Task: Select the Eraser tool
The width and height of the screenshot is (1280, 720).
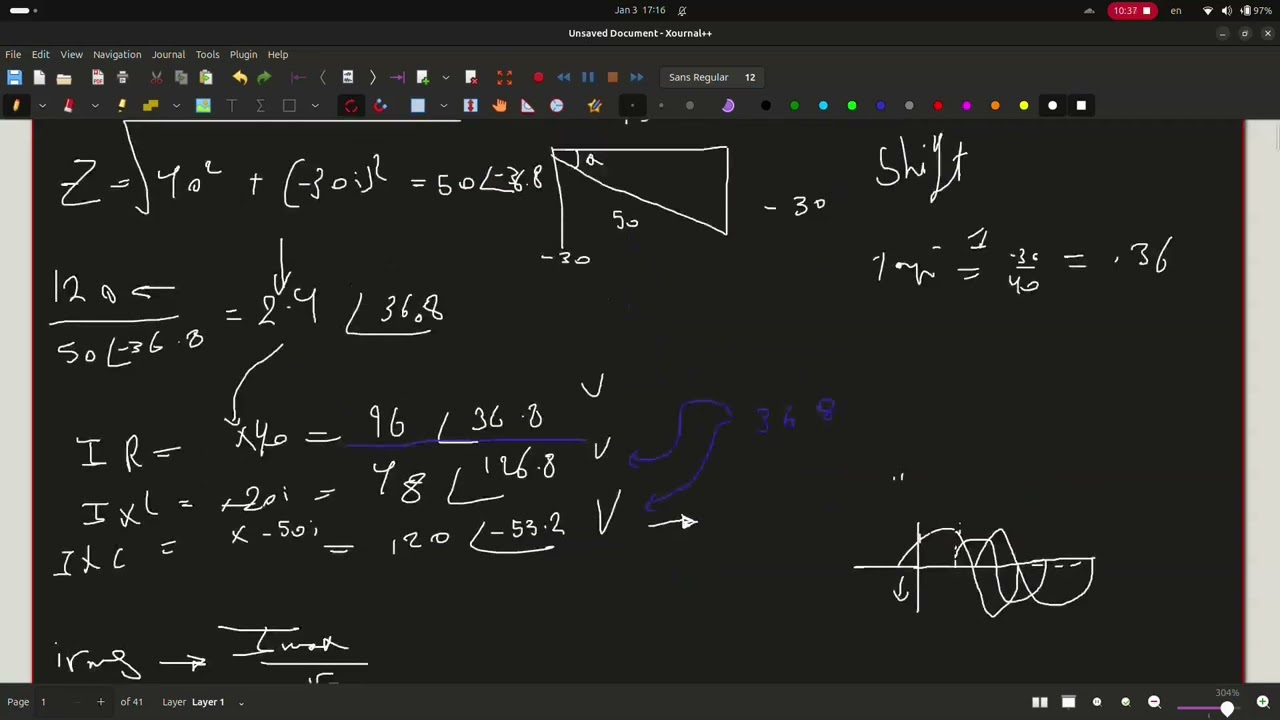Action: 69,105
